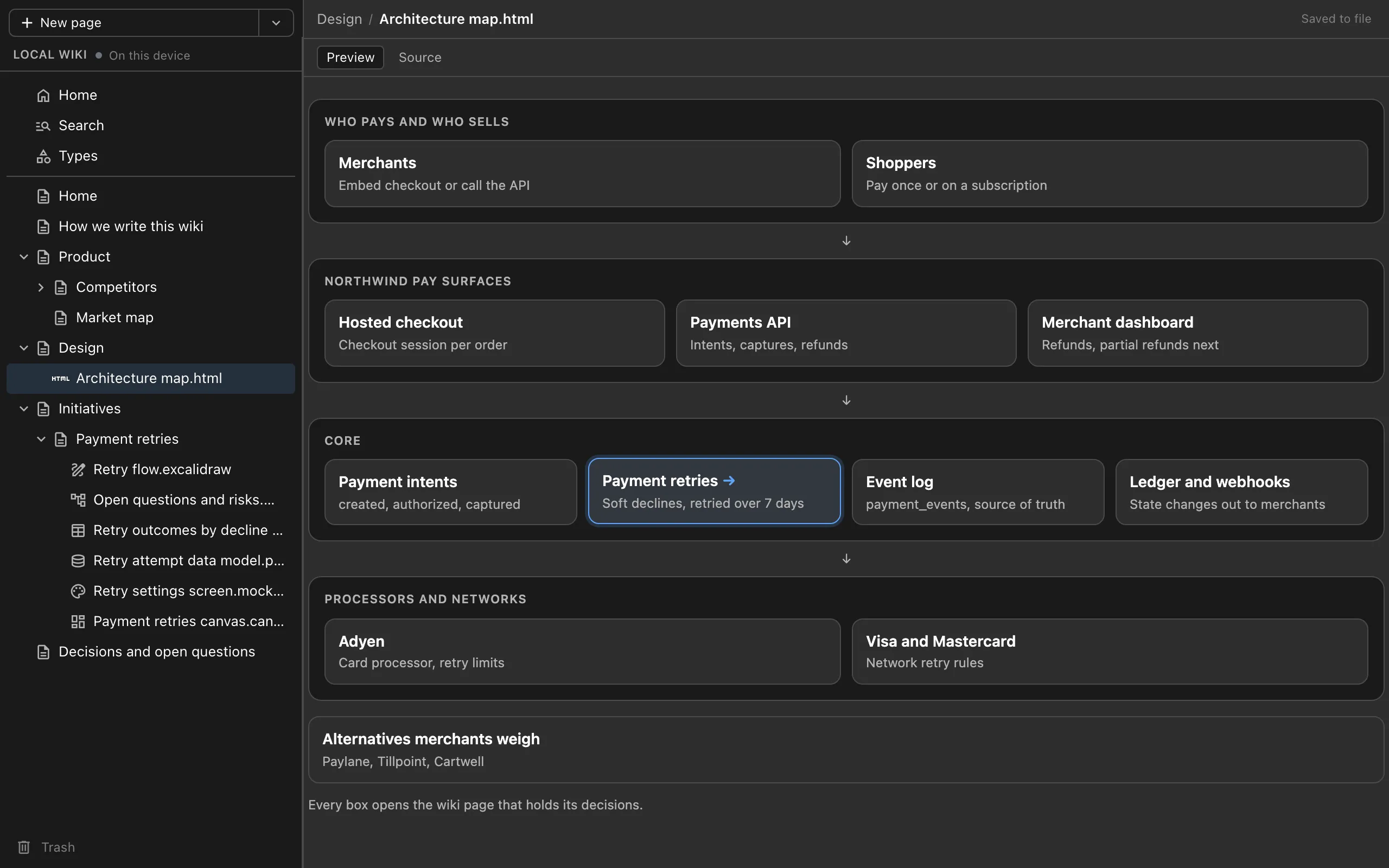The height and width of the screenshot is (868, 1389).
Task: Click the Design breadcrumb link
Action: coord(339,19)
